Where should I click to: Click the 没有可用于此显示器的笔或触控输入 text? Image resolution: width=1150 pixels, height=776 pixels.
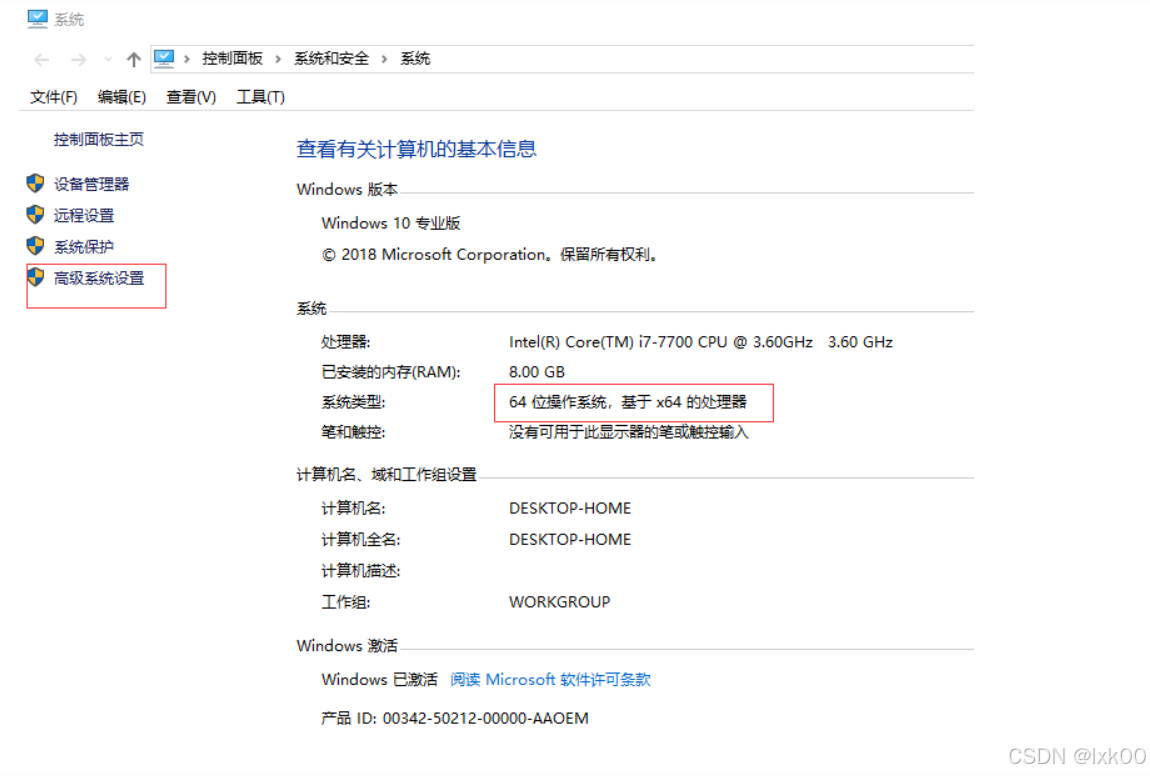[x=629, y=433]
